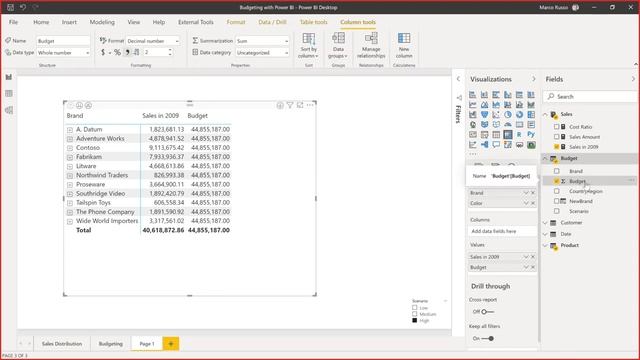Apply percentage format icon

pyautogui.click(x=117, y=53)
